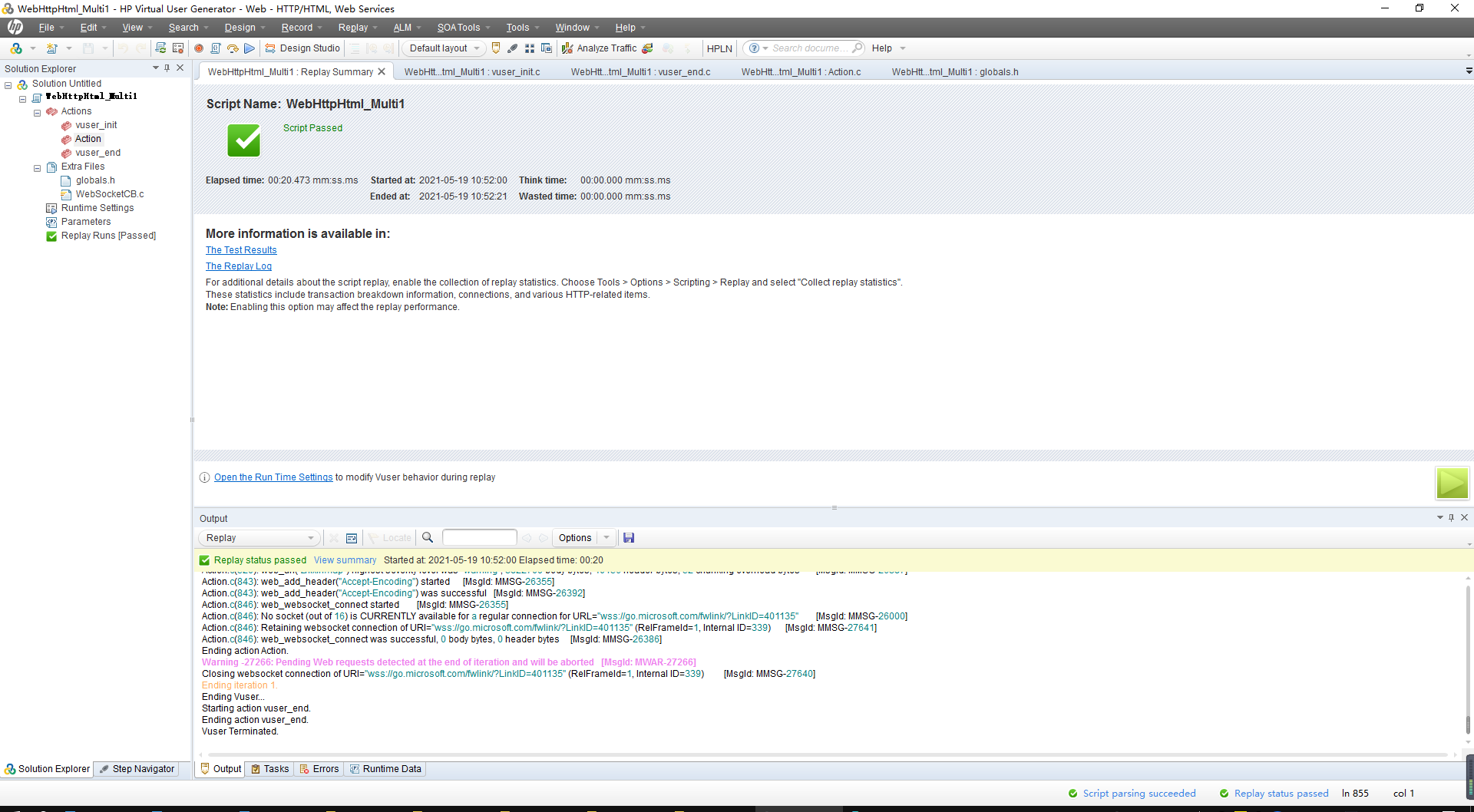
Task: Open the Add Script dropdown arrow
Action: point(33,48)
